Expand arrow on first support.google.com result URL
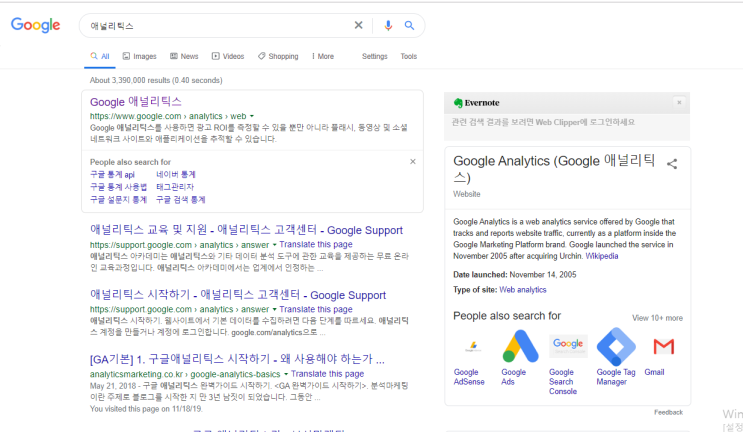The width and height of the screenshot is (743, 432). click(x=274, y=245)
